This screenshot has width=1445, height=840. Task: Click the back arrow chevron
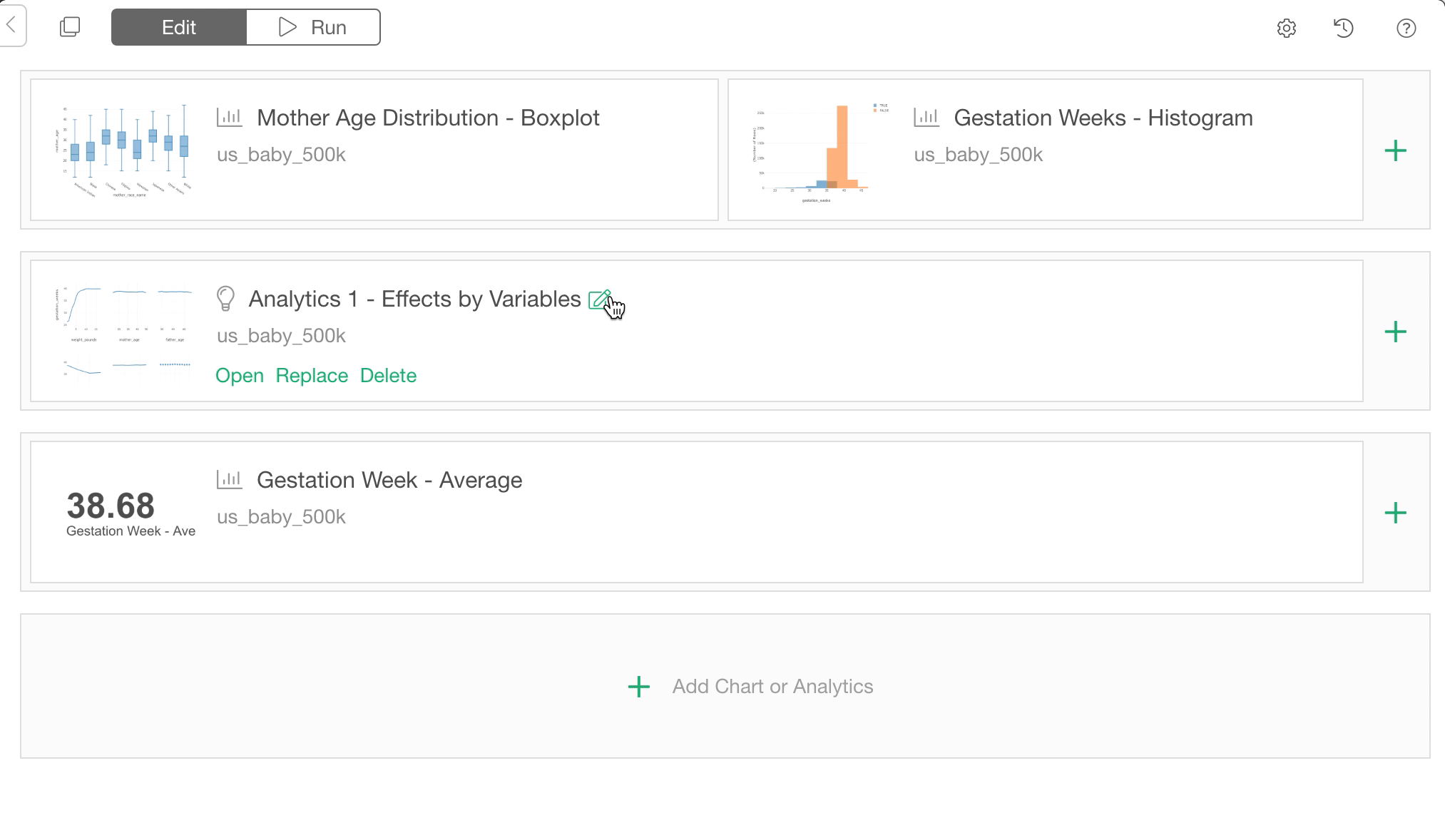pos(11,26)
